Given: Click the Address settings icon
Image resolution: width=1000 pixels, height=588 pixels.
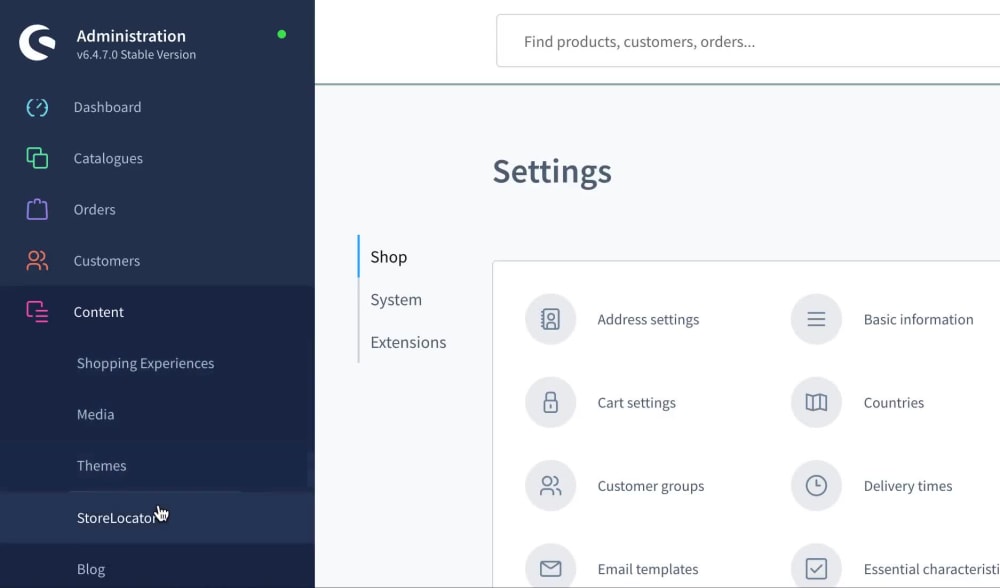Looking at the screenshot, I should (x=550, y=319).
